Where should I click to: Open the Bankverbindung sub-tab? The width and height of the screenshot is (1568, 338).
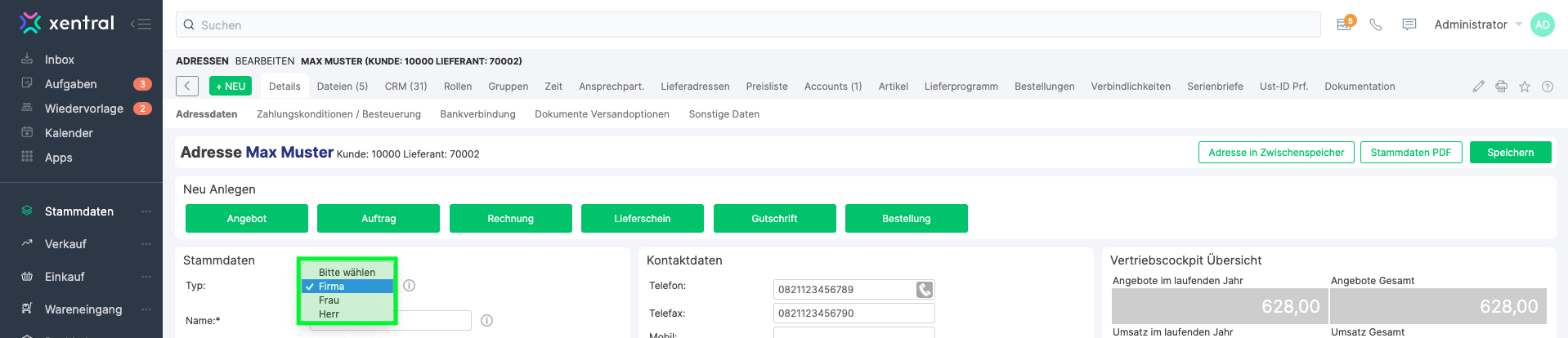(x=477, y=114)
